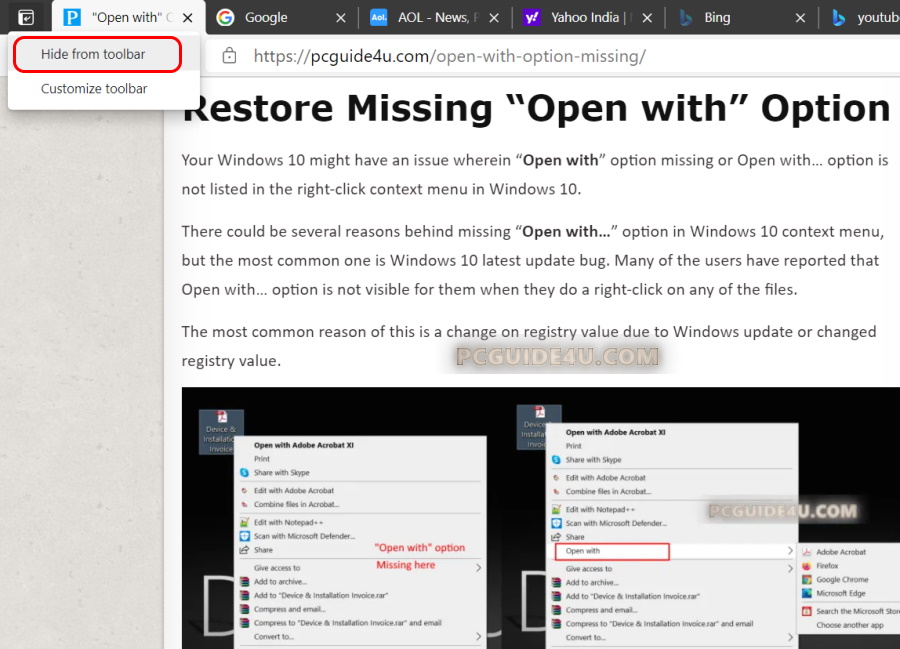Image resolution: width=900 pixels, height=649 pixels.
Task: Close the "Open with" pcguide4u tab
Action: coord(188,18)
